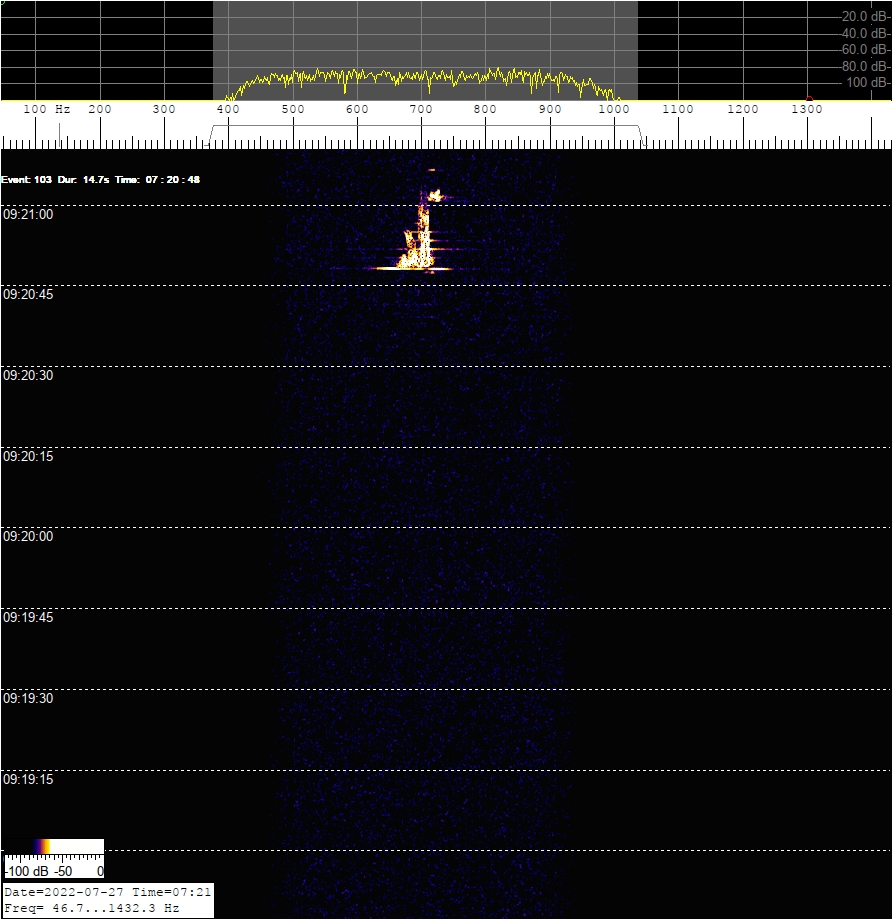The height and width of the screenshot is (920, 893).
Task: Click the 1200 Hz frequency ruler label
Action: click(743, 109)
